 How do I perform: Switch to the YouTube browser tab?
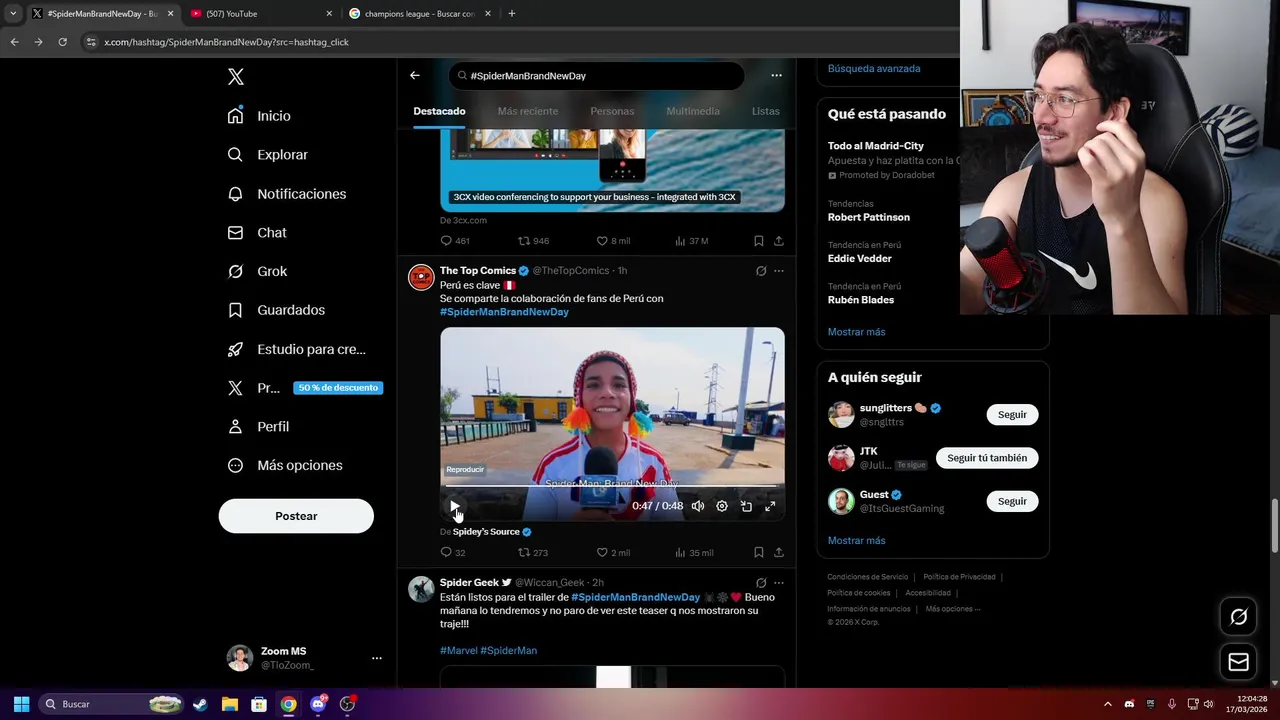(260, 14)
